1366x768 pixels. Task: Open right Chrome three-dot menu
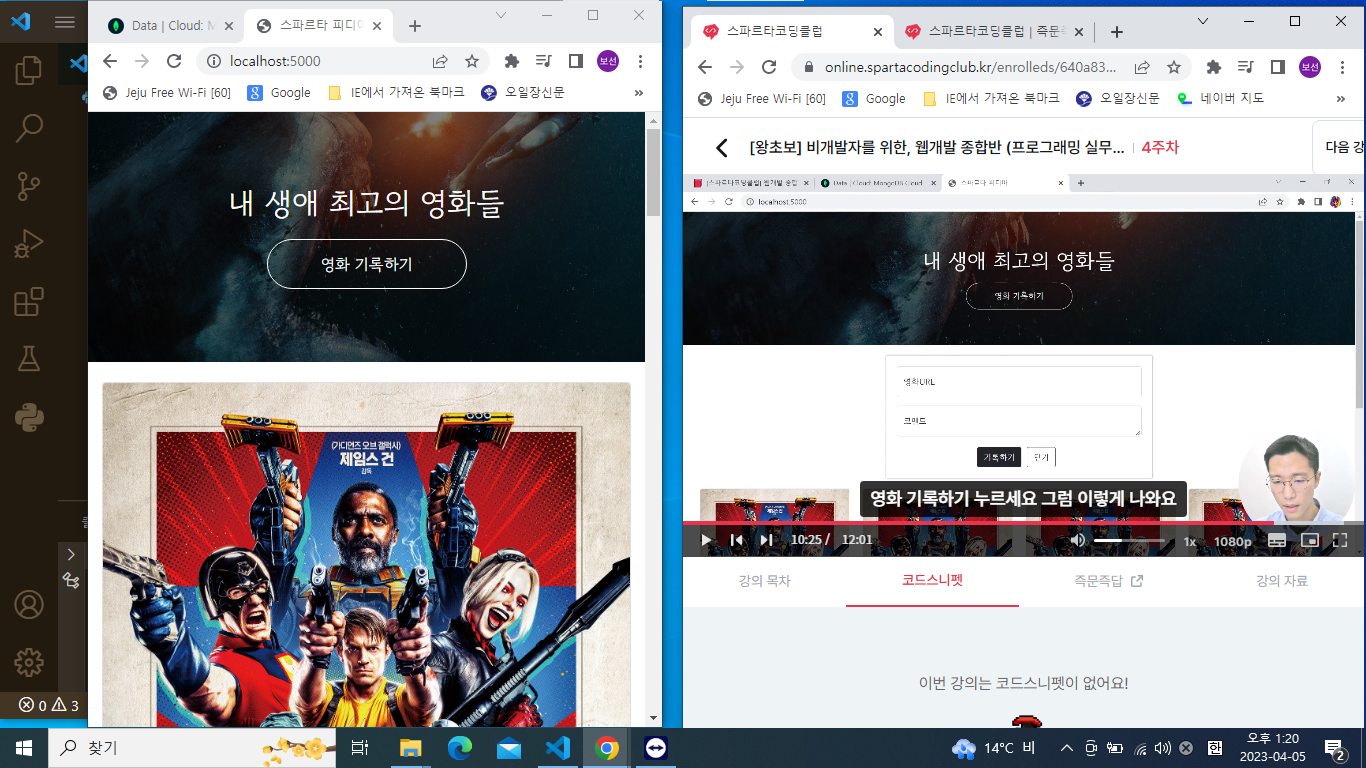[x=1342, y=67]
